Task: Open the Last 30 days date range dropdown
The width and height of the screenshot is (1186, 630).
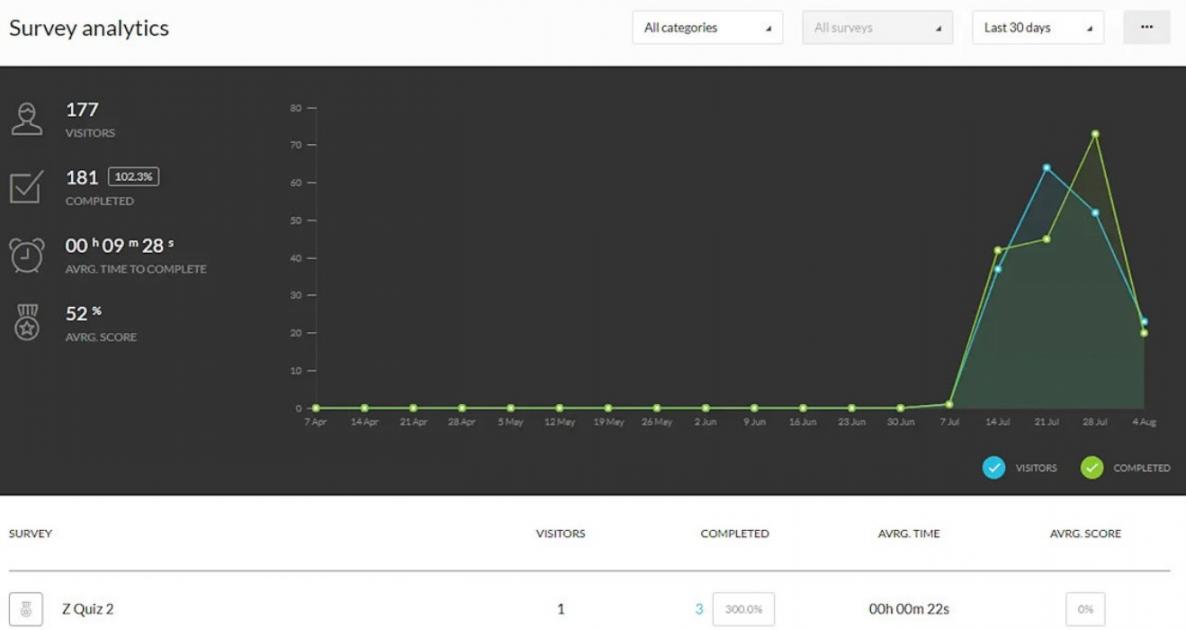Action: (x=1037, y=28)
